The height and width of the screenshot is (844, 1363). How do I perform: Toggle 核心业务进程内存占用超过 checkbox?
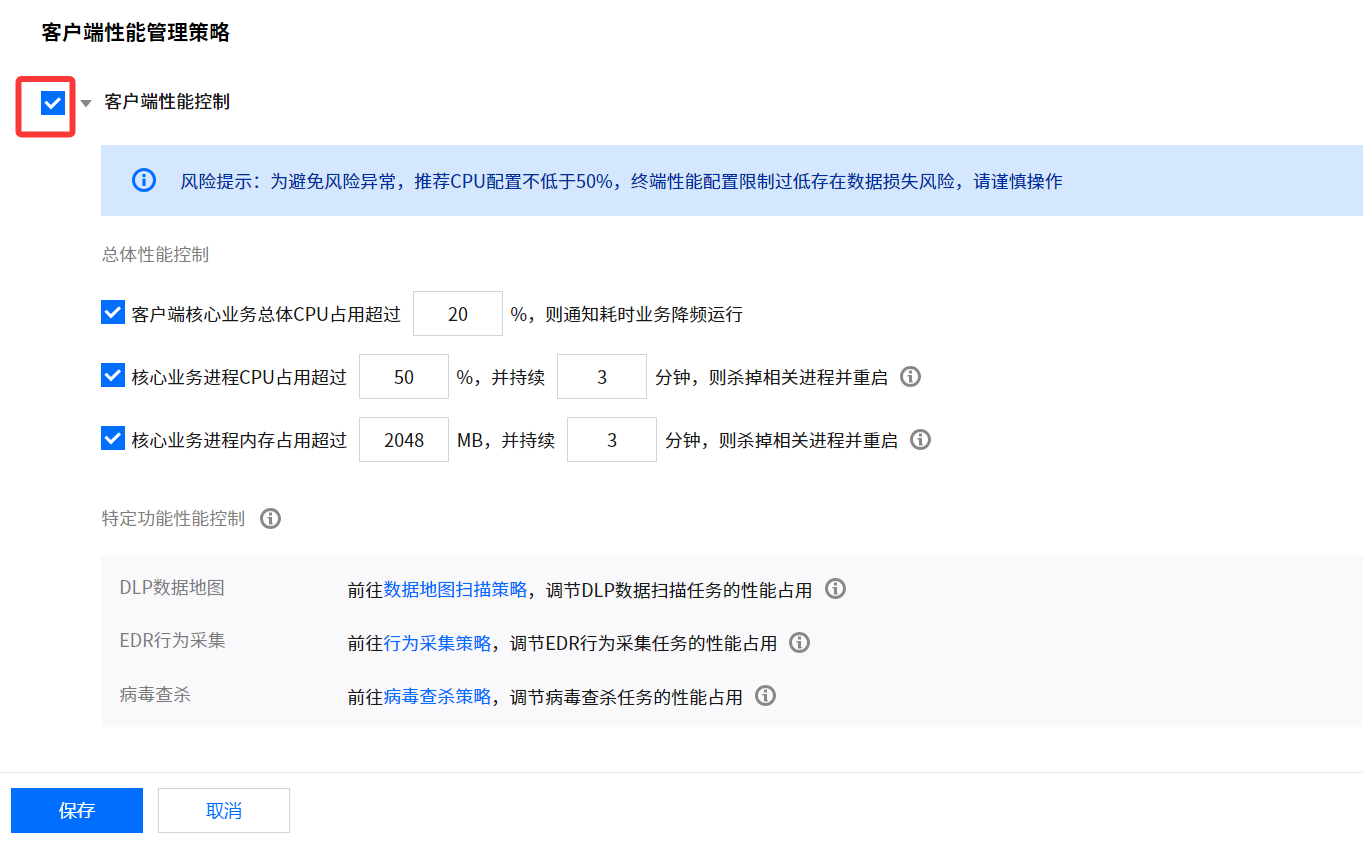click(113, 439)
